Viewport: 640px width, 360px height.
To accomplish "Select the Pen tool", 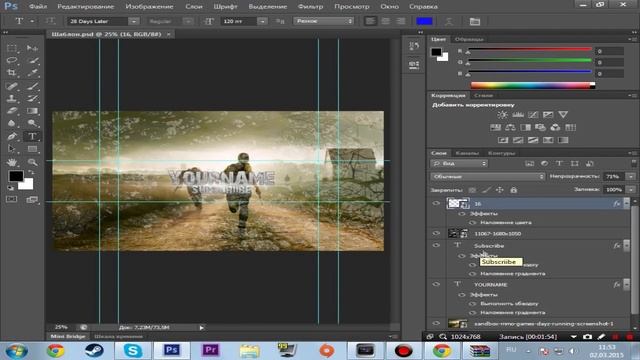I will pos(12,136).
